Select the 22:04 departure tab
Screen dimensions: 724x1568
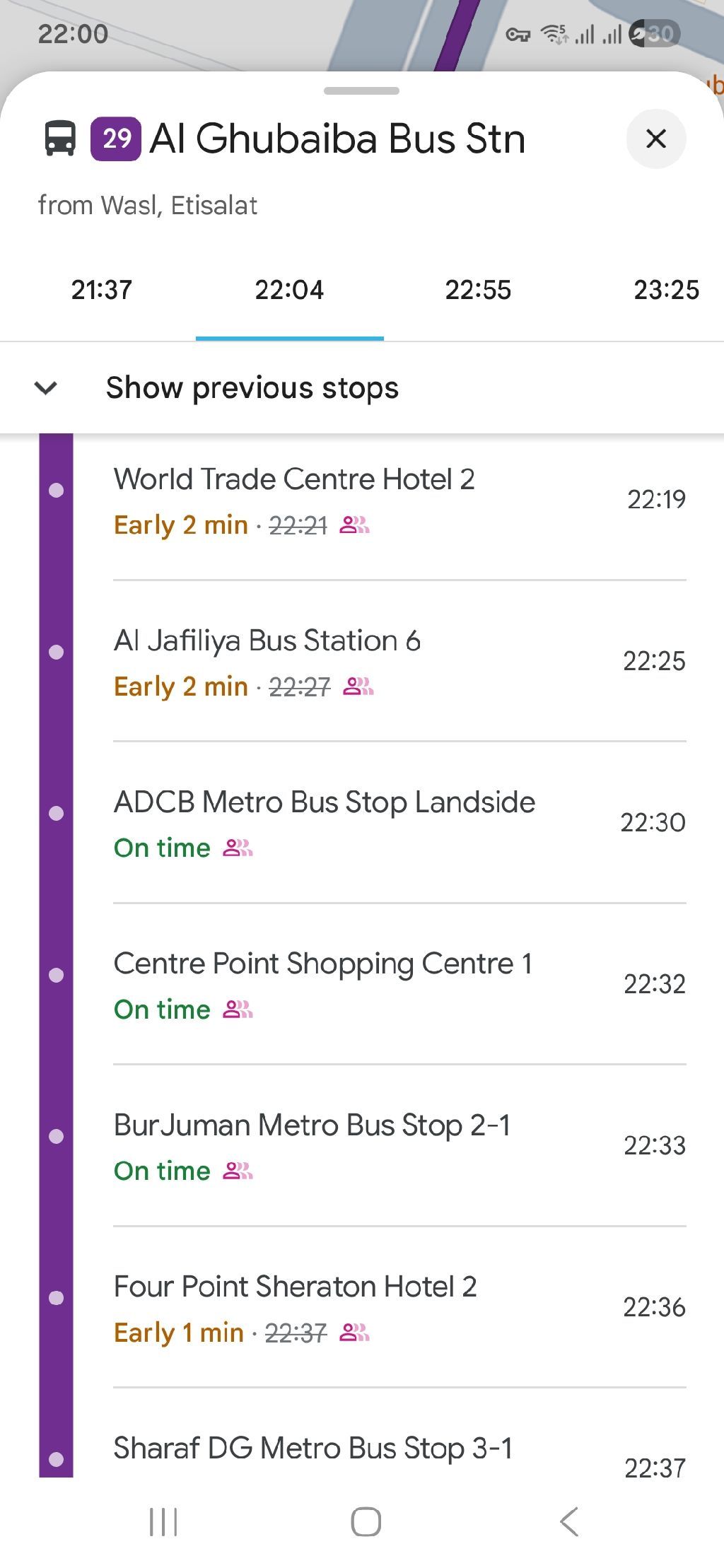click(x=289, y=290)
